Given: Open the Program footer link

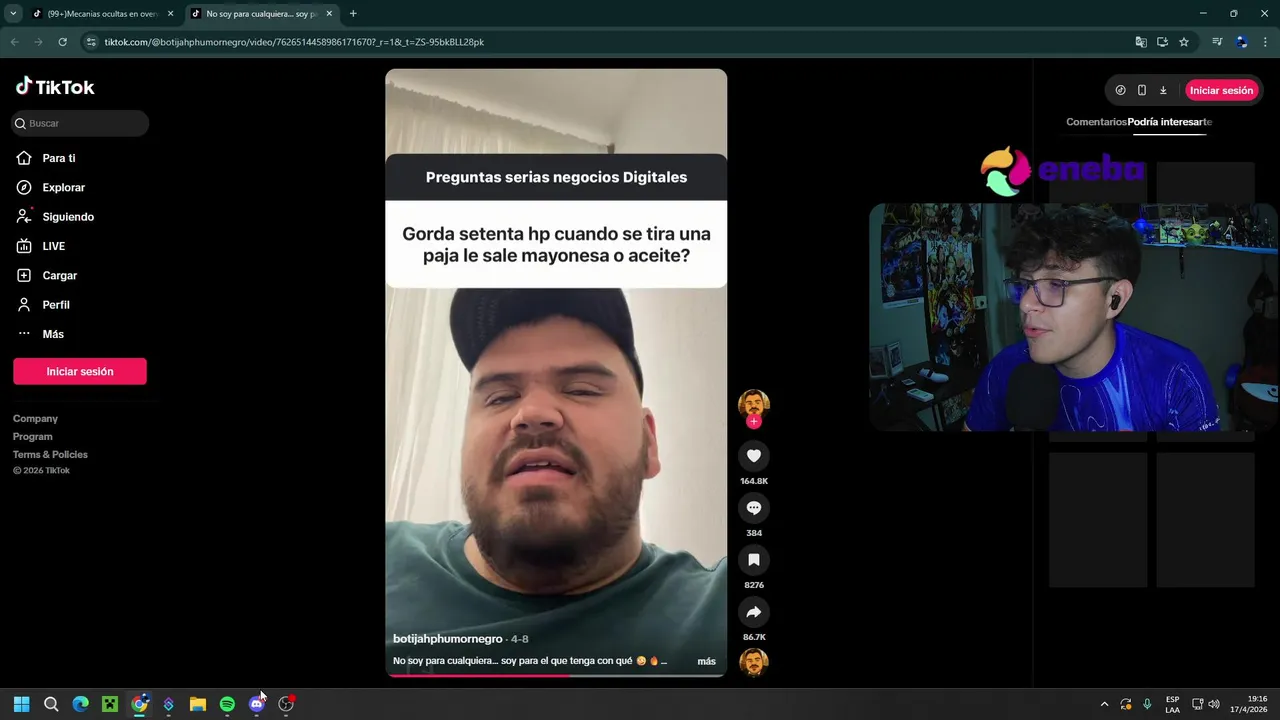Looking at the screenshot, I should (33, 437).
